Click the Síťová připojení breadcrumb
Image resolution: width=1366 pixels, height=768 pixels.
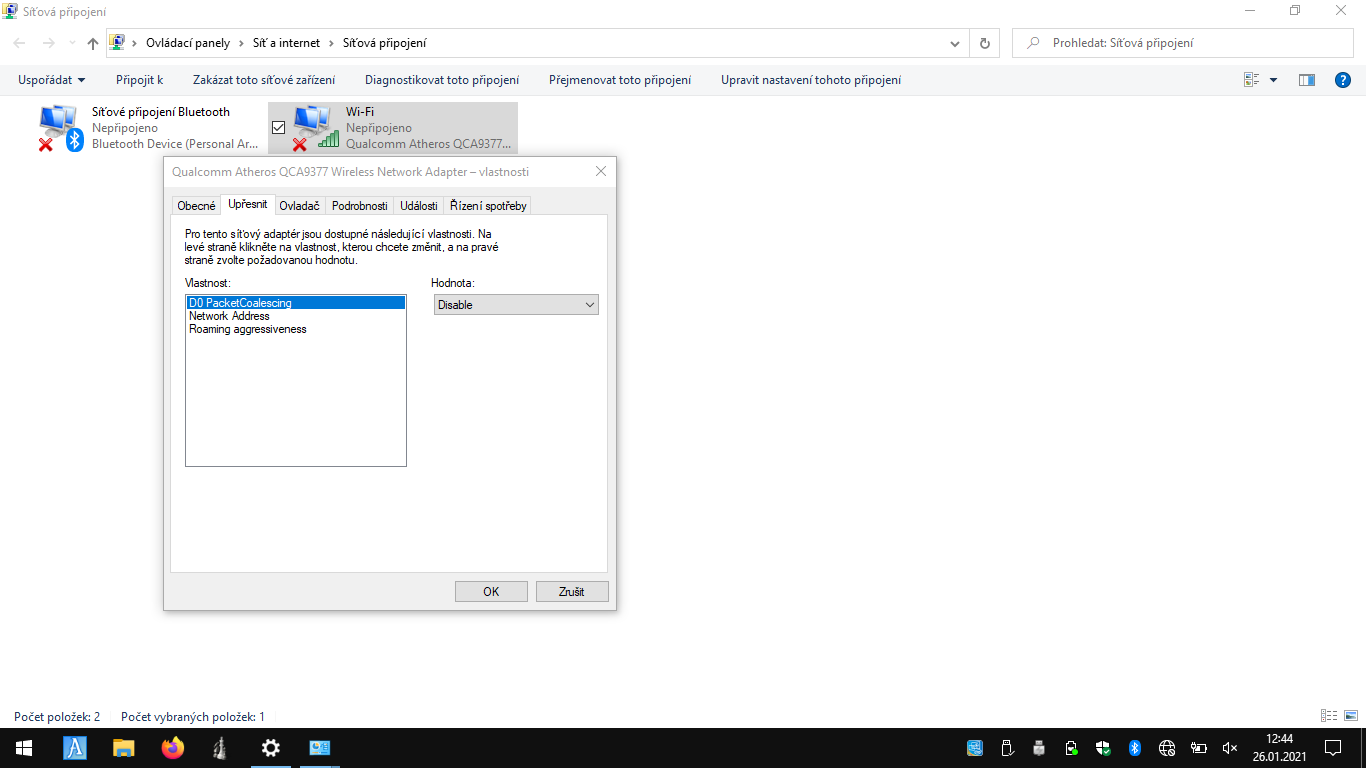(x=385, y=43)
